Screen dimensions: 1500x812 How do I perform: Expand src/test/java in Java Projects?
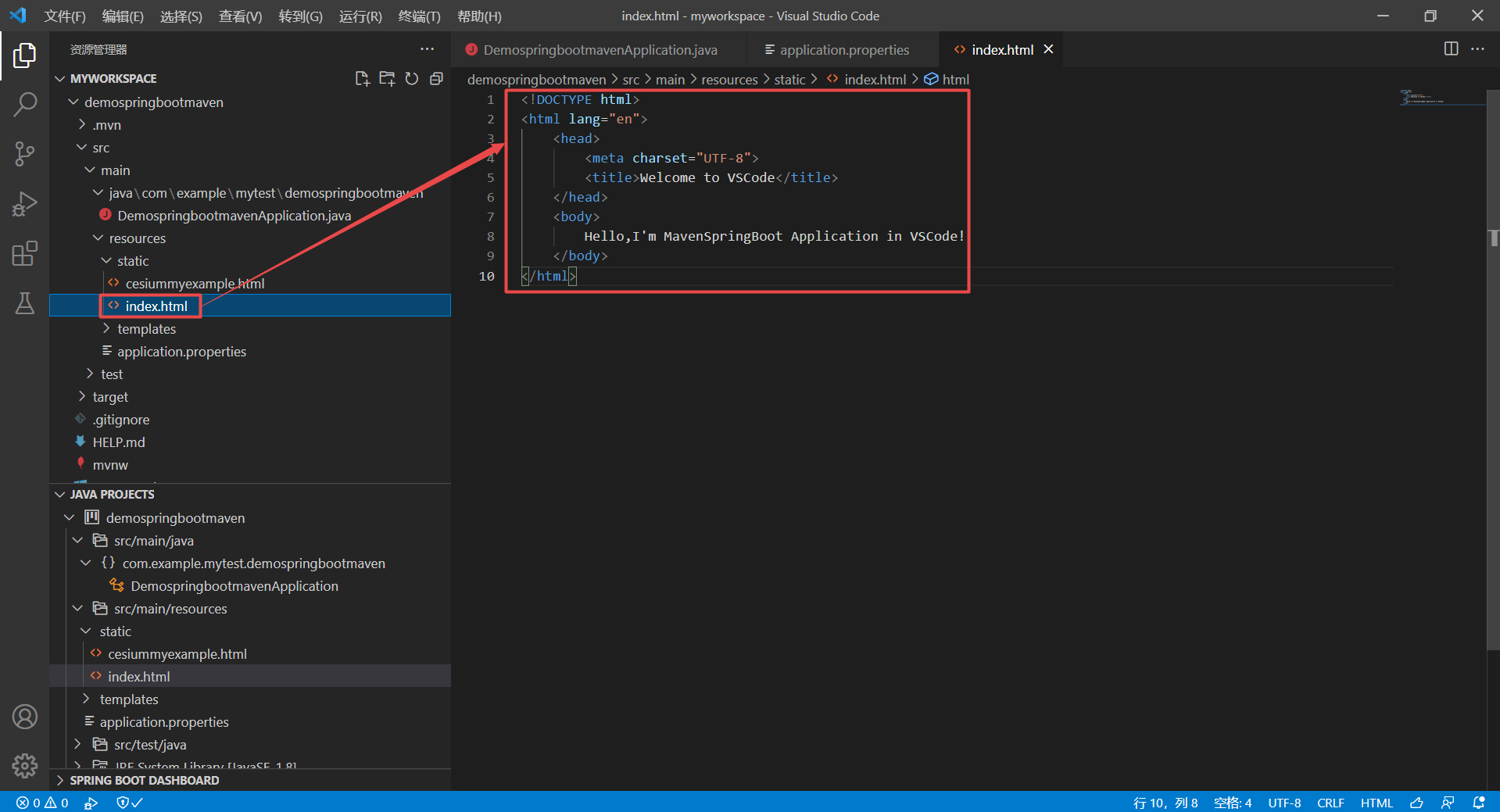click(77, 745)
